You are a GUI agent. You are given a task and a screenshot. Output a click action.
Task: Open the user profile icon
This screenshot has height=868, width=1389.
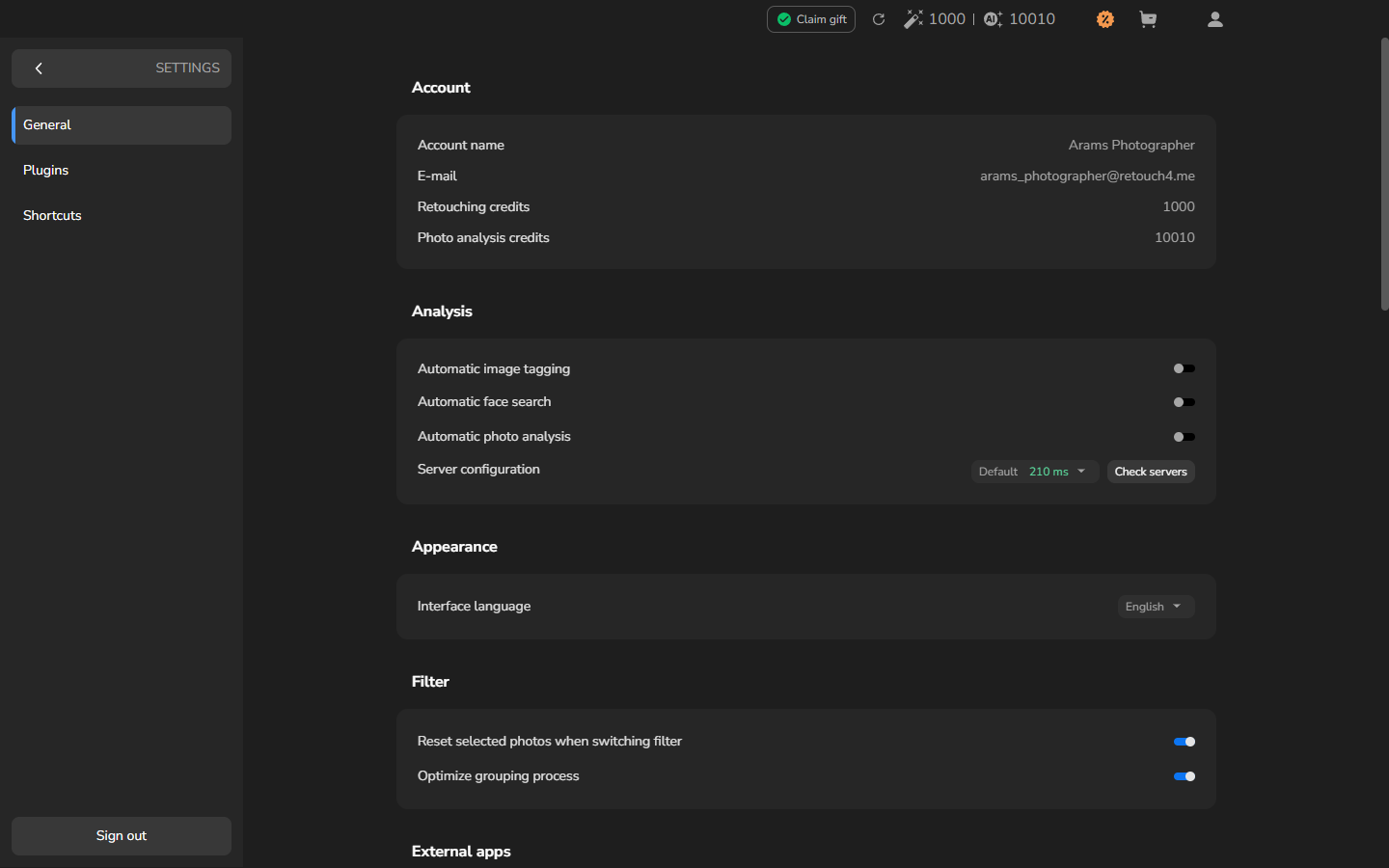pos(1215,19)
